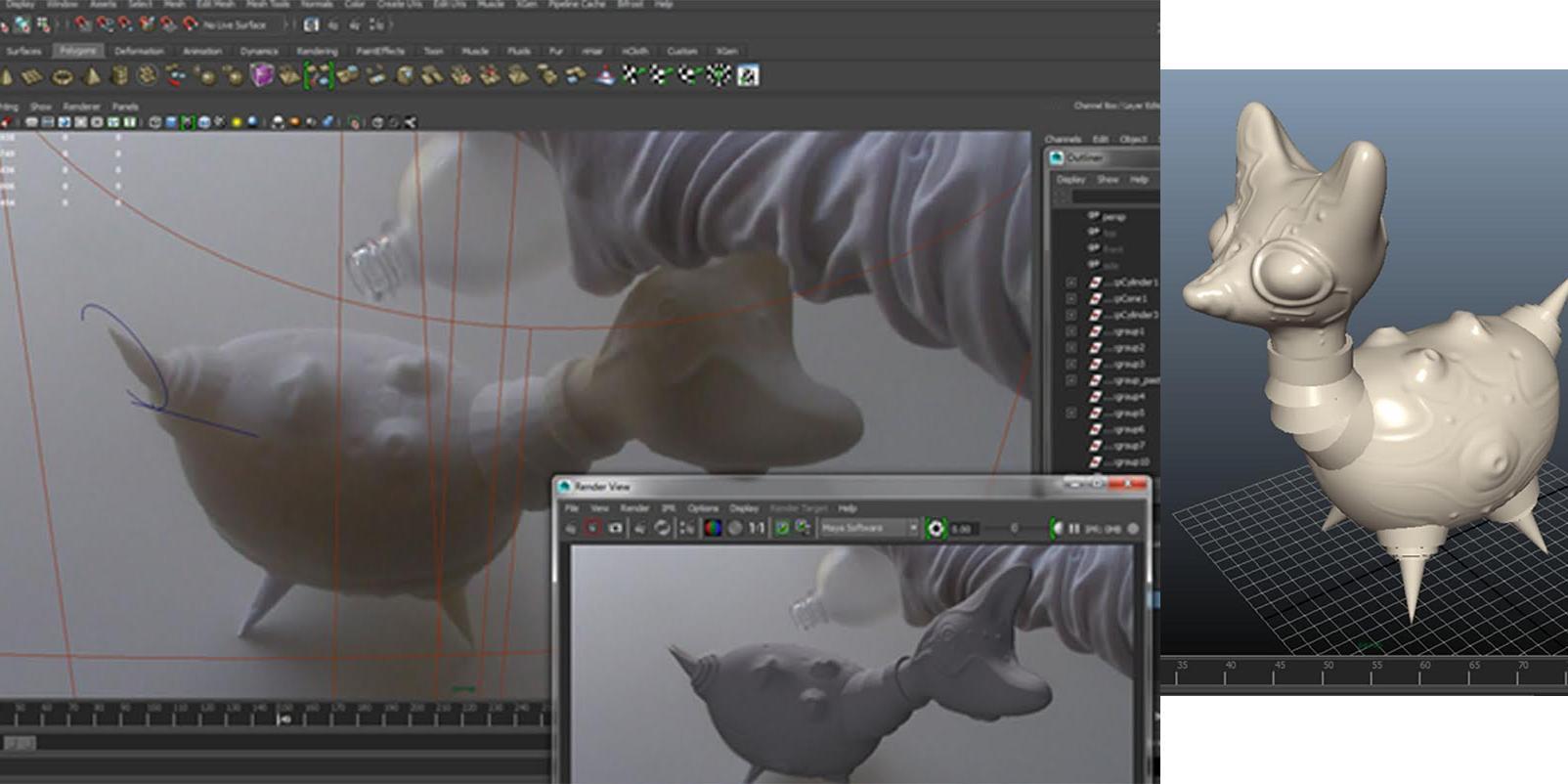1568x784 pixels.
Task: Adjust the Render View exposure slider
Action: [1014, 528]
